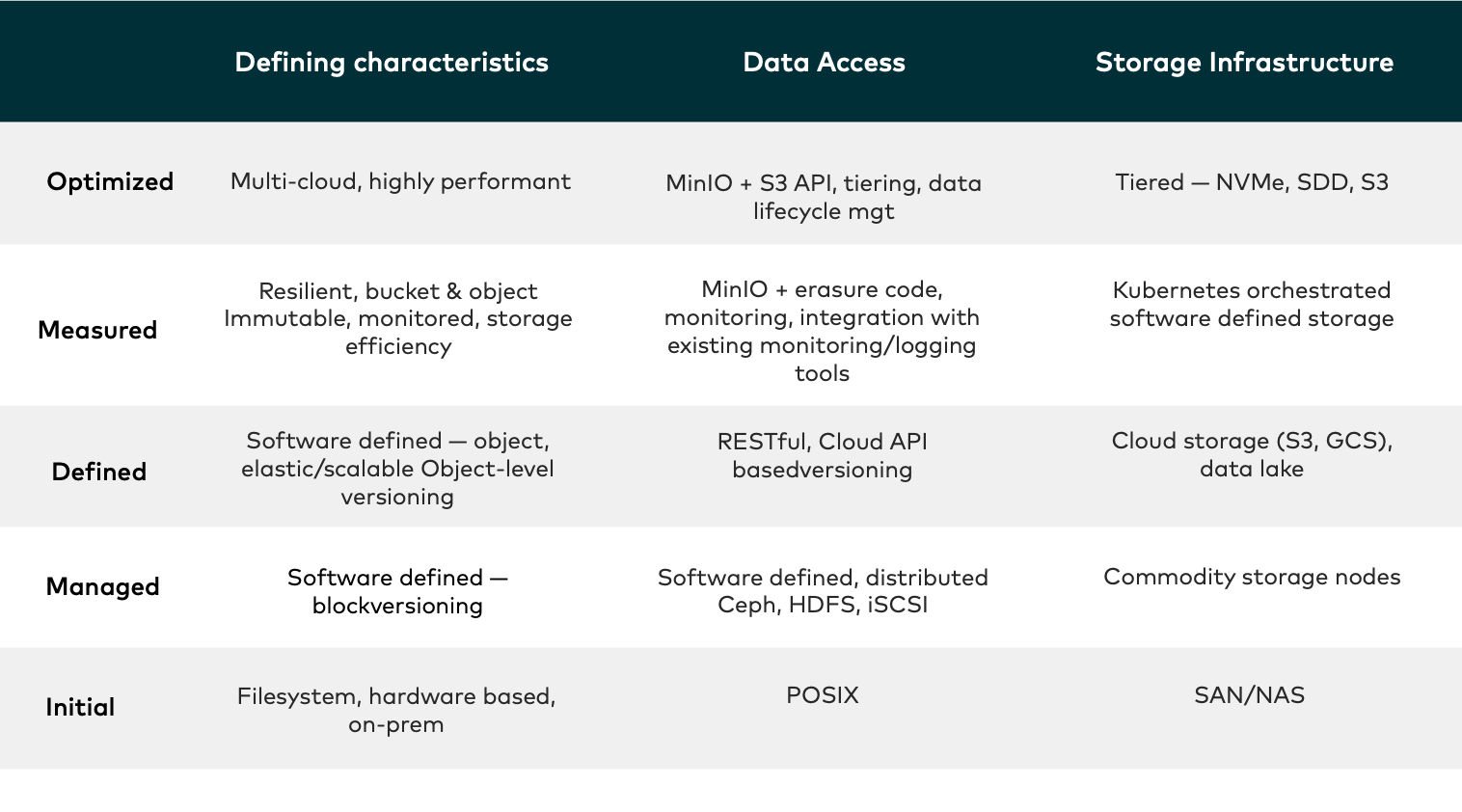
Task: Select the "SAN/NAS" cell
Action: [x=1249, y=695]
